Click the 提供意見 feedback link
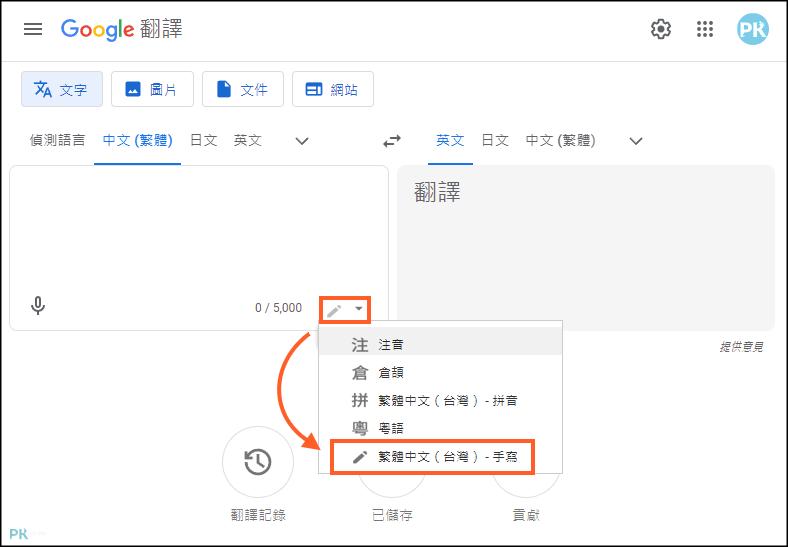Image resolution: width=788 pixels, height=547 pixels. (741, 346)
